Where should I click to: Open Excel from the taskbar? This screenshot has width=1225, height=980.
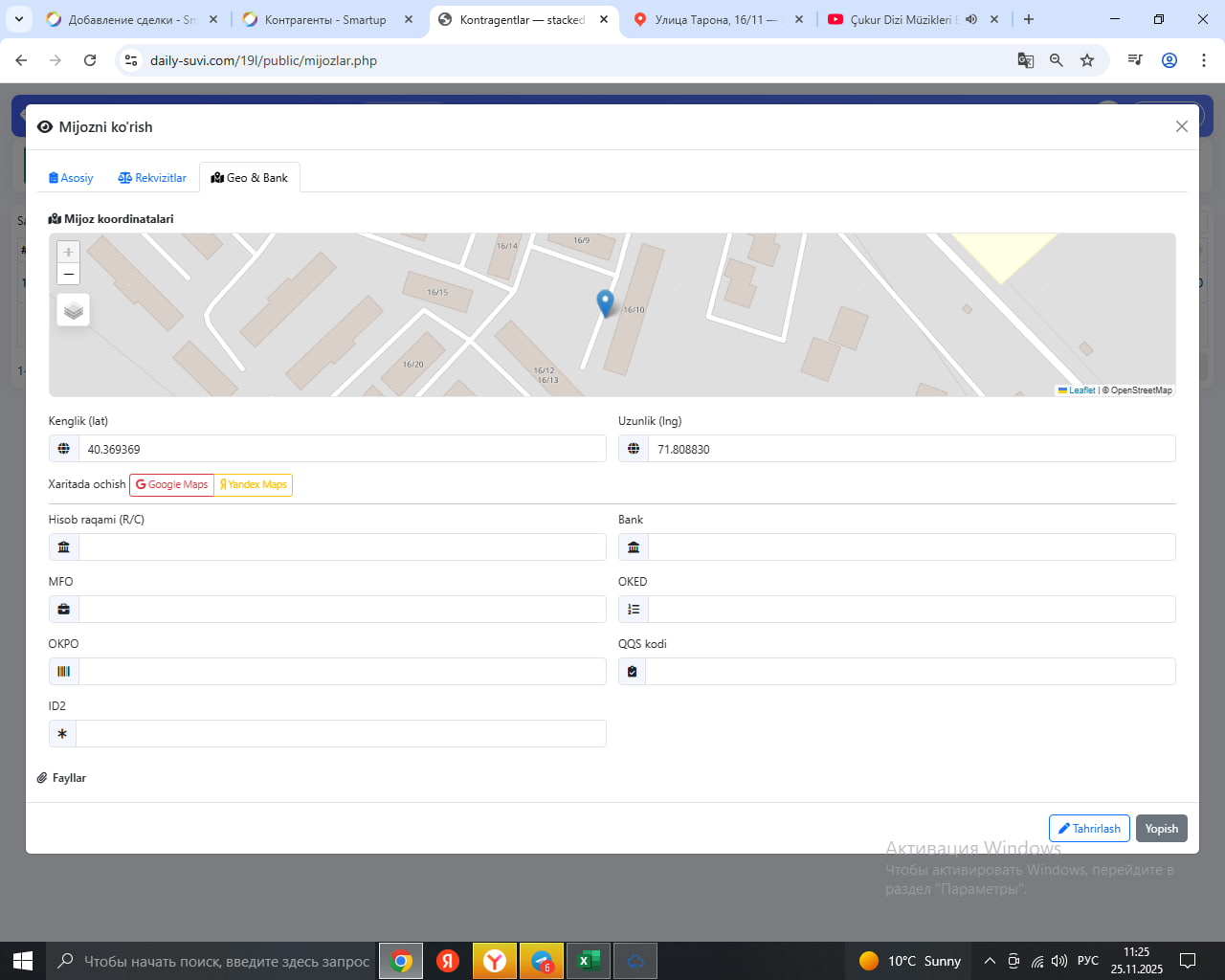(589, 961)
